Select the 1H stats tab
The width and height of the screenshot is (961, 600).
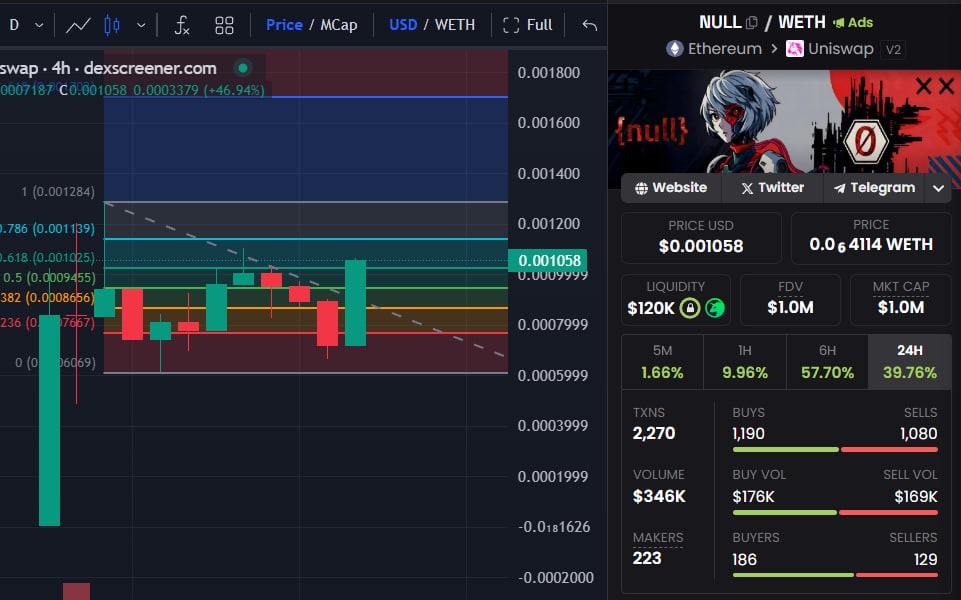tap(743, 361)
